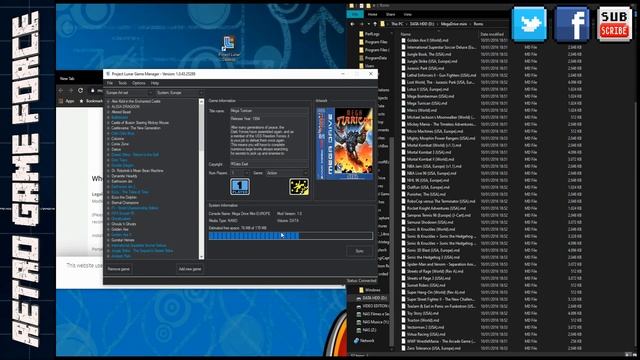Select Ghouls 'n Ghosts in game list

click(x=124, y=224)
